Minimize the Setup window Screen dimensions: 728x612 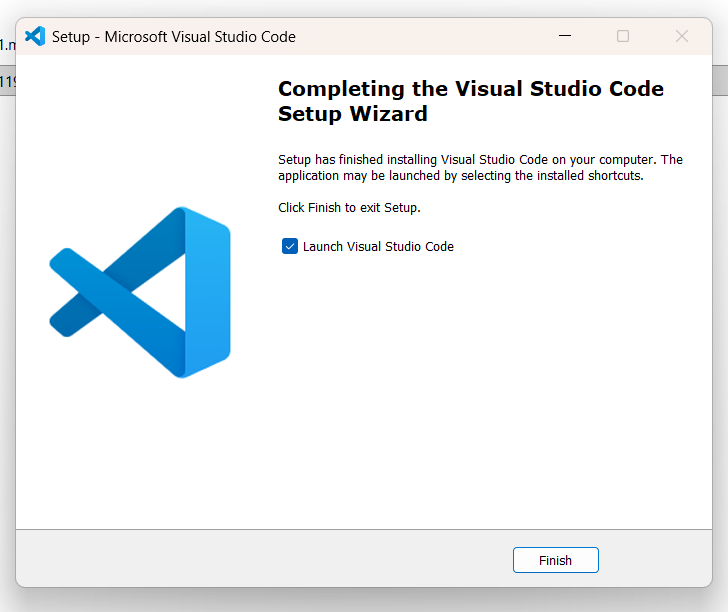[x=565, y=36]
